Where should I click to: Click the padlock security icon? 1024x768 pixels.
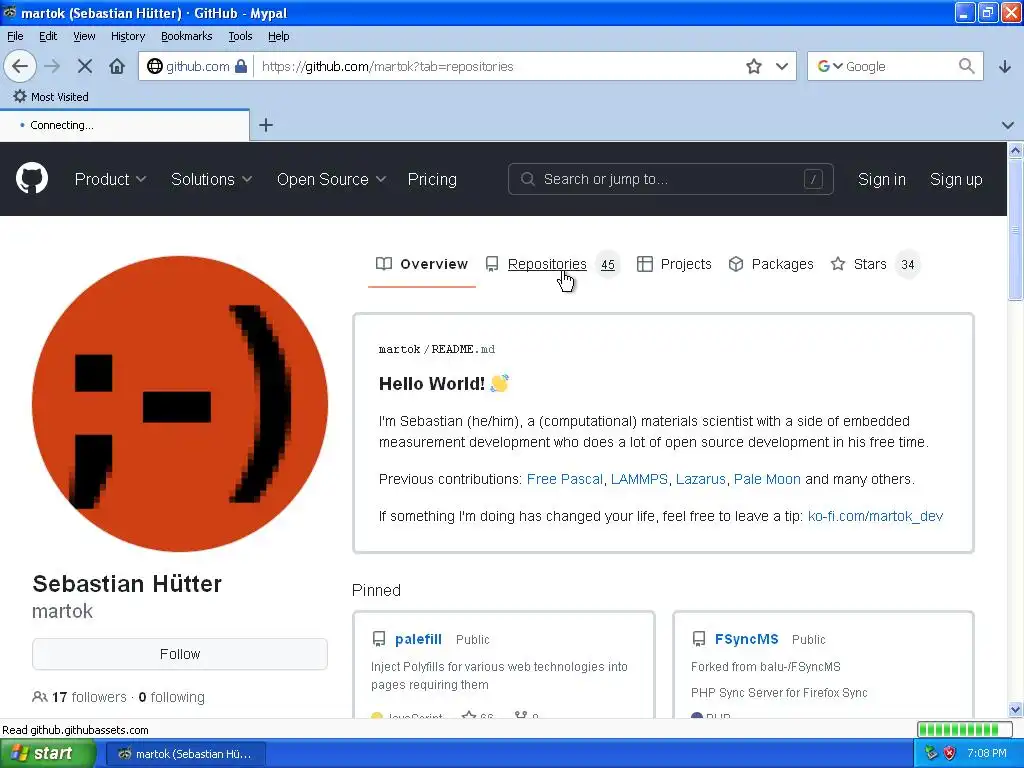tap(241, 66)
